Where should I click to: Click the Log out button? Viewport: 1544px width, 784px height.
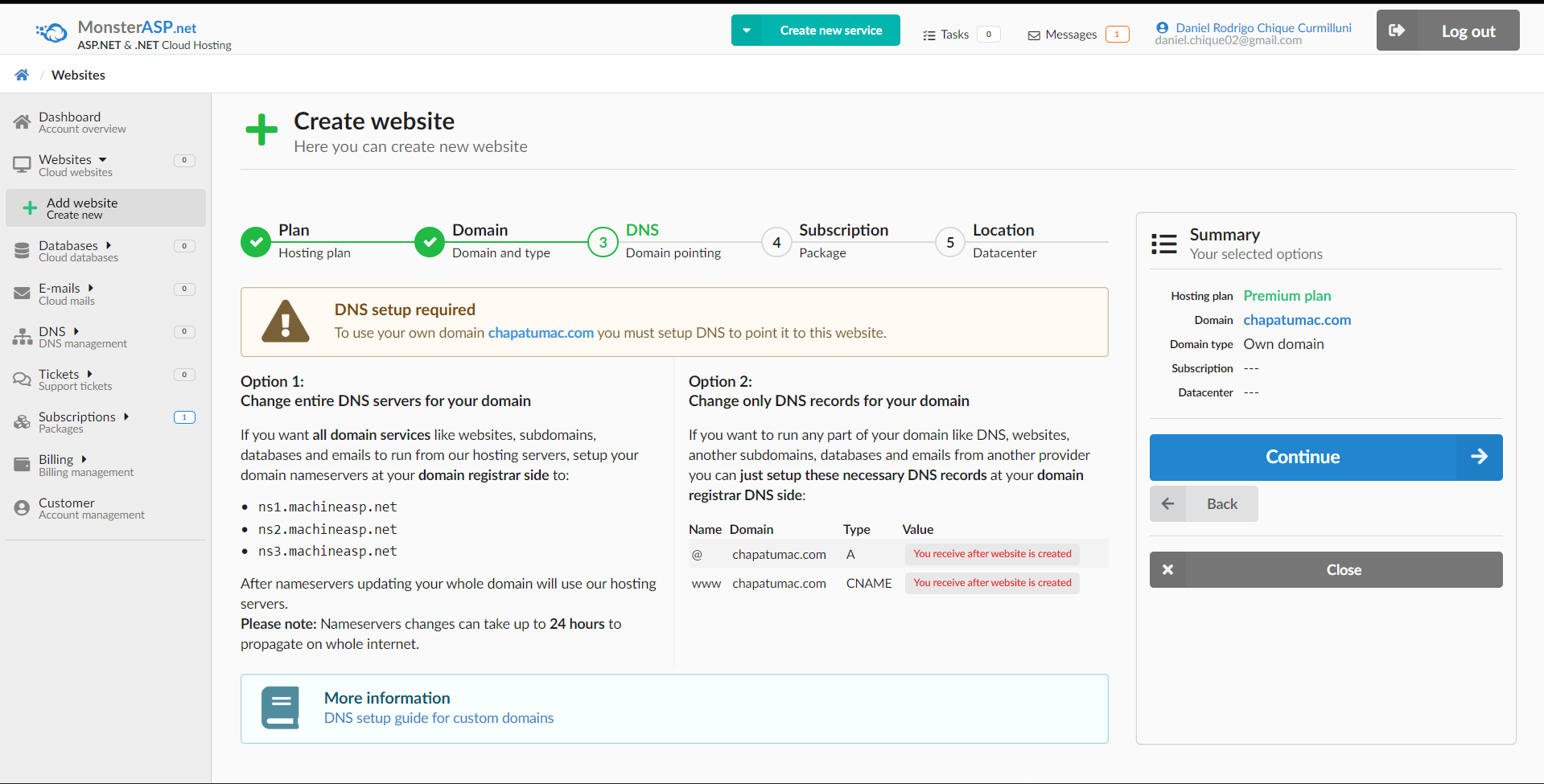click(1447, 31)
